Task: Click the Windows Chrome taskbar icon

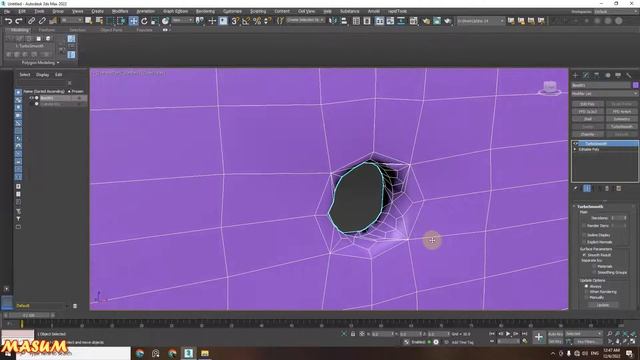Action: (x=172, y=353)
